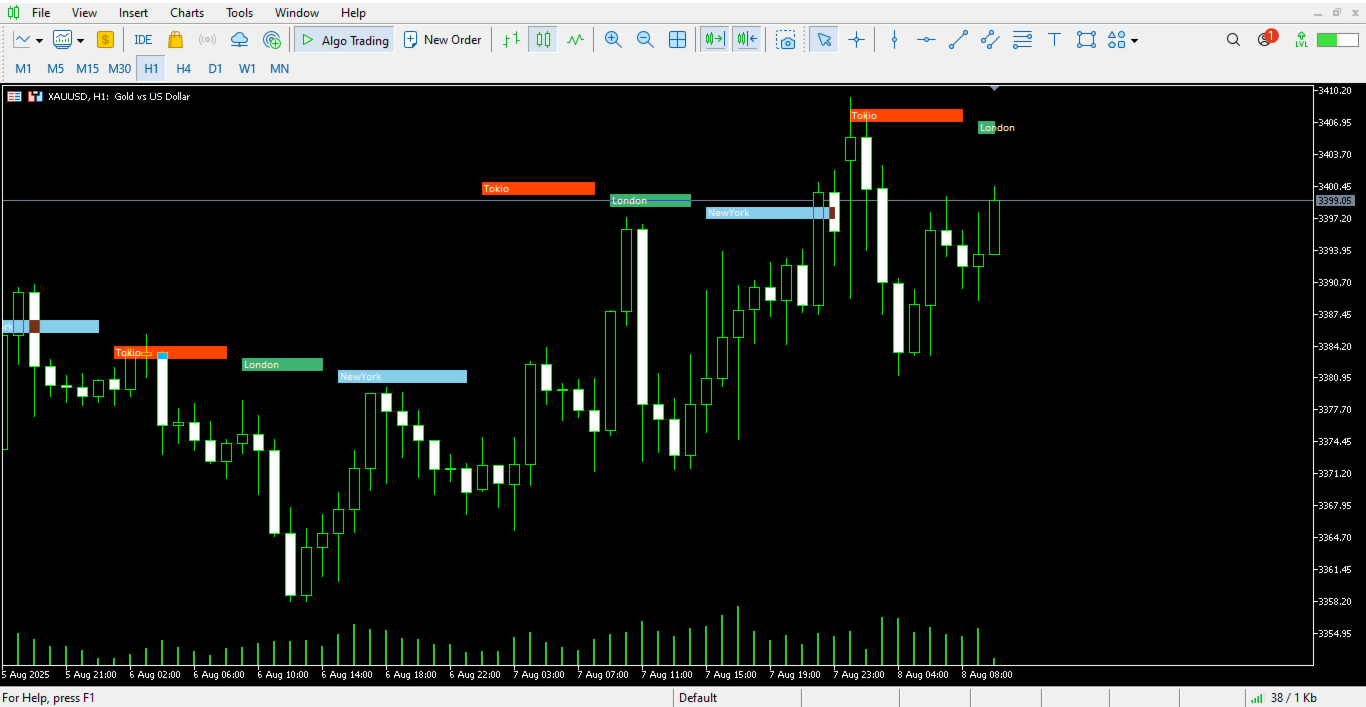Open the Insert menu

(x=133, y=13)
